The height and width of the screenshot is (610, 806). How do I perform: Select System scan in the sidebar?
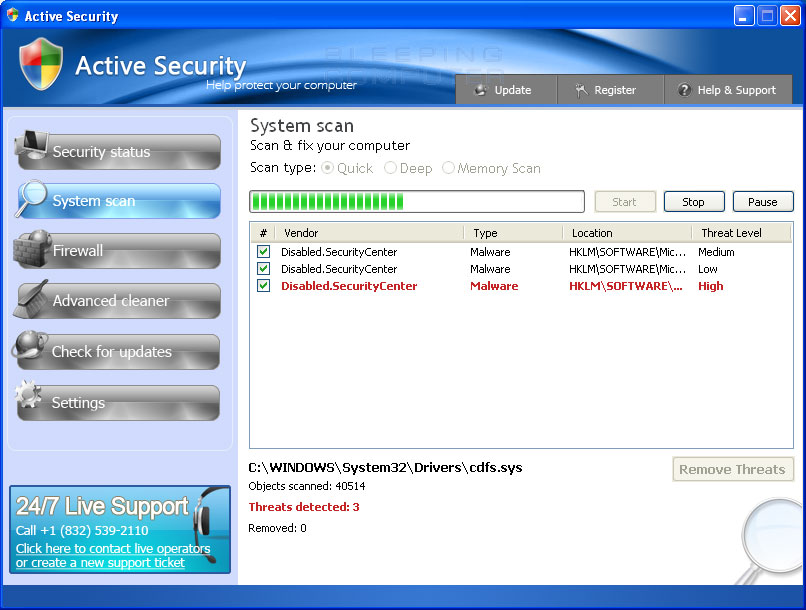coord(117,201)
